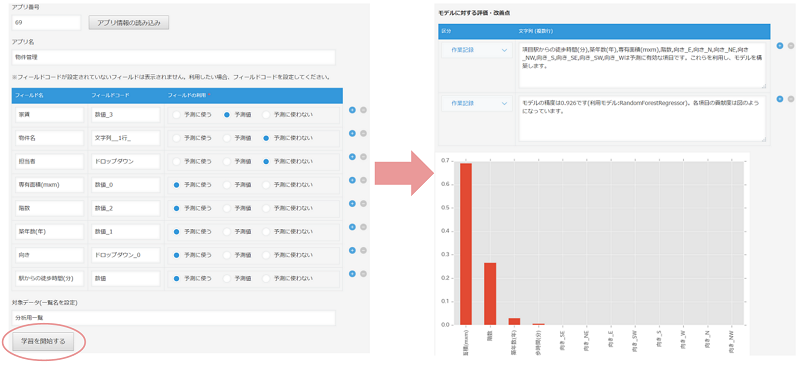Add a row after the RandomForestRegressor note
The image size is (800, 365).
[780, 99]
